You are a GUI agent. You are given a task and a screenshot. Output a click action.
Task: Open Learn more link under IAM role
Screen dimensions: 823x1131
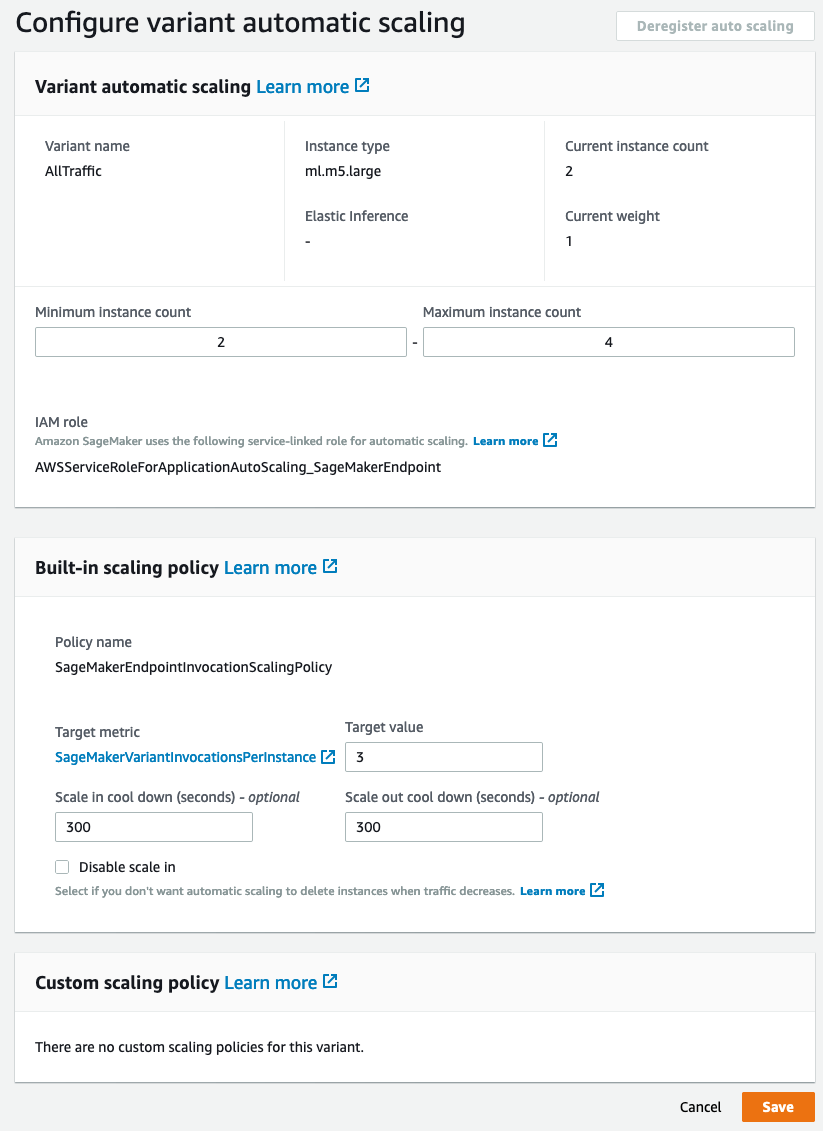point(505,441)
